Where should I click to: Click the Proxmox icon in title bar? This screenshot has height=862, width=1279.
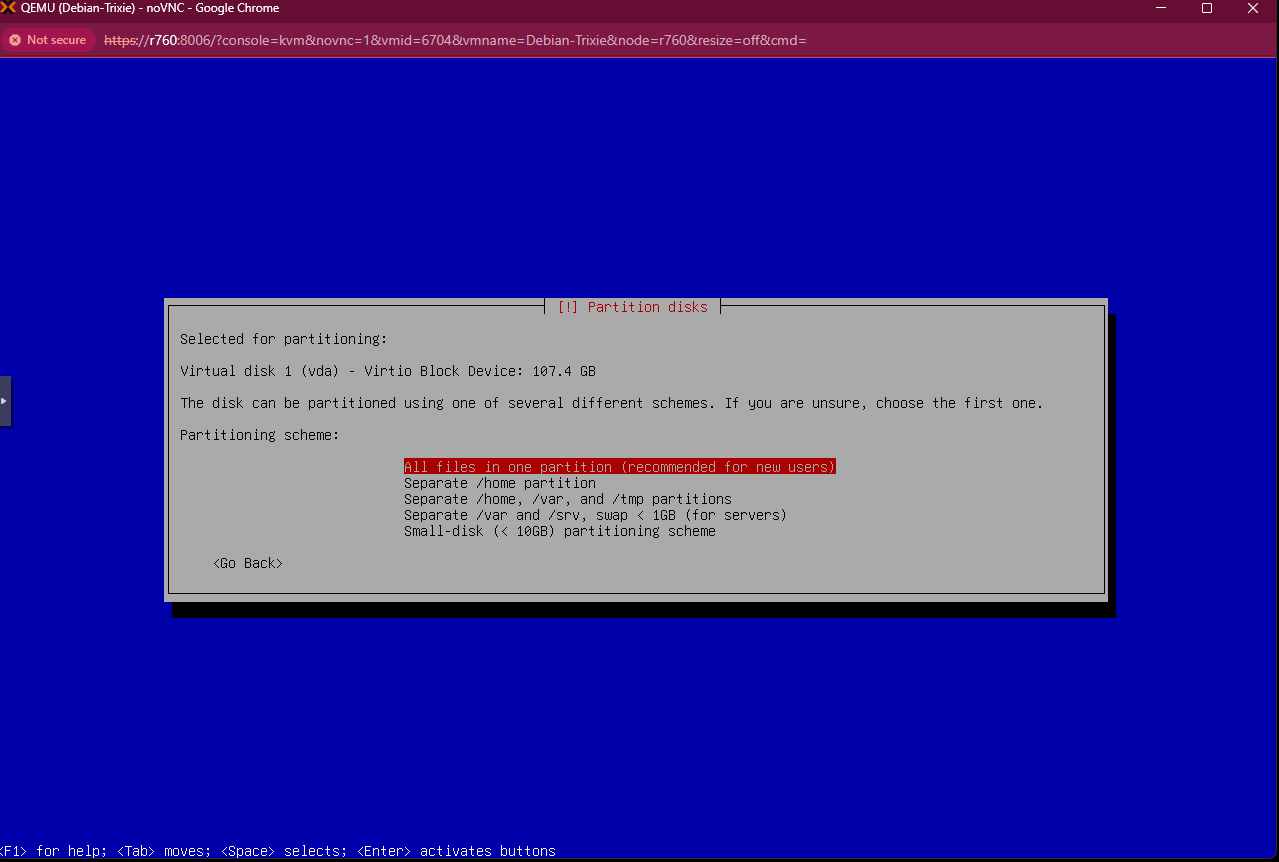pos(9,8)
